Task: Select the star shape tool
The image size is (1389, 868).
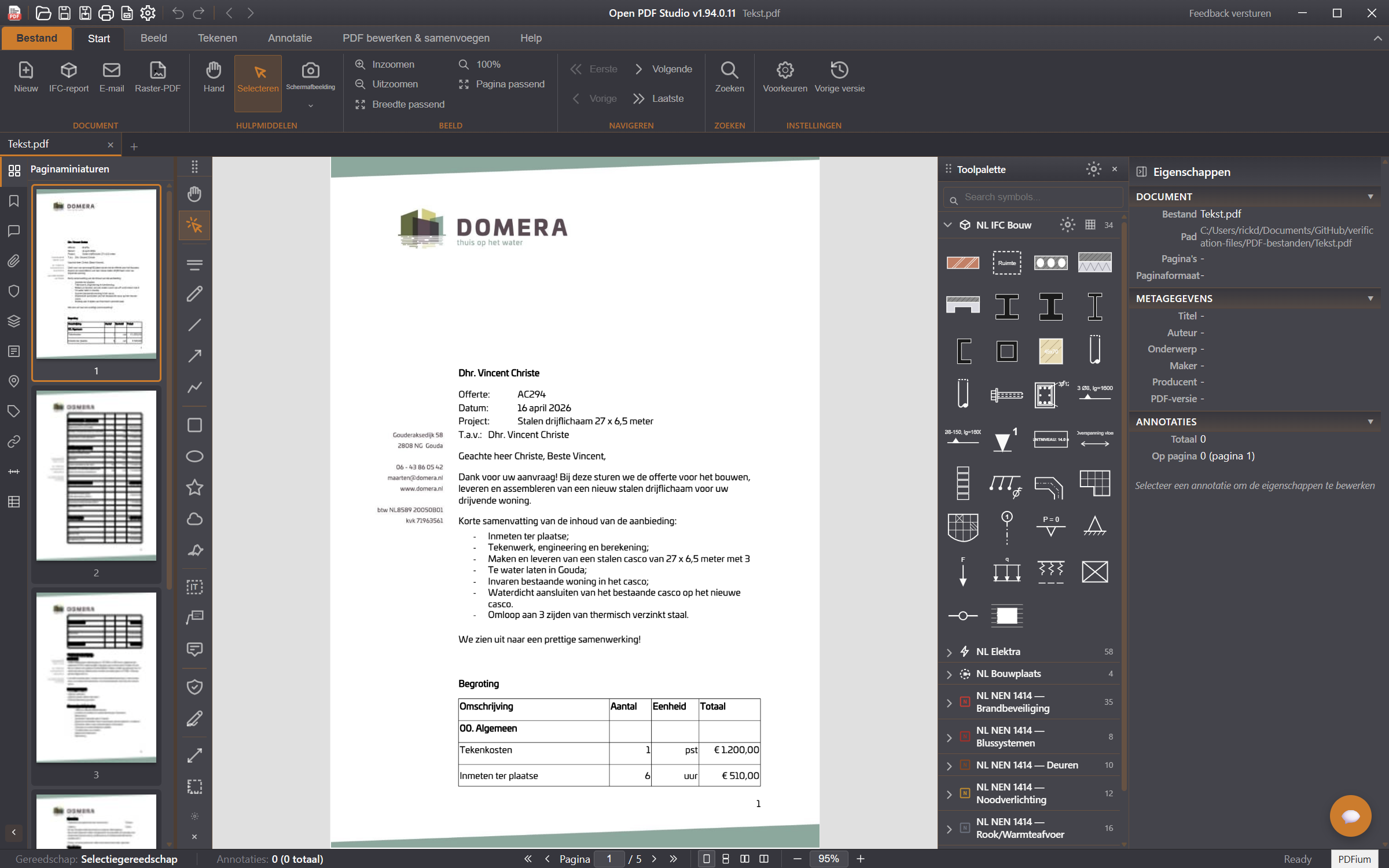Action: click(x=194, y=488)
